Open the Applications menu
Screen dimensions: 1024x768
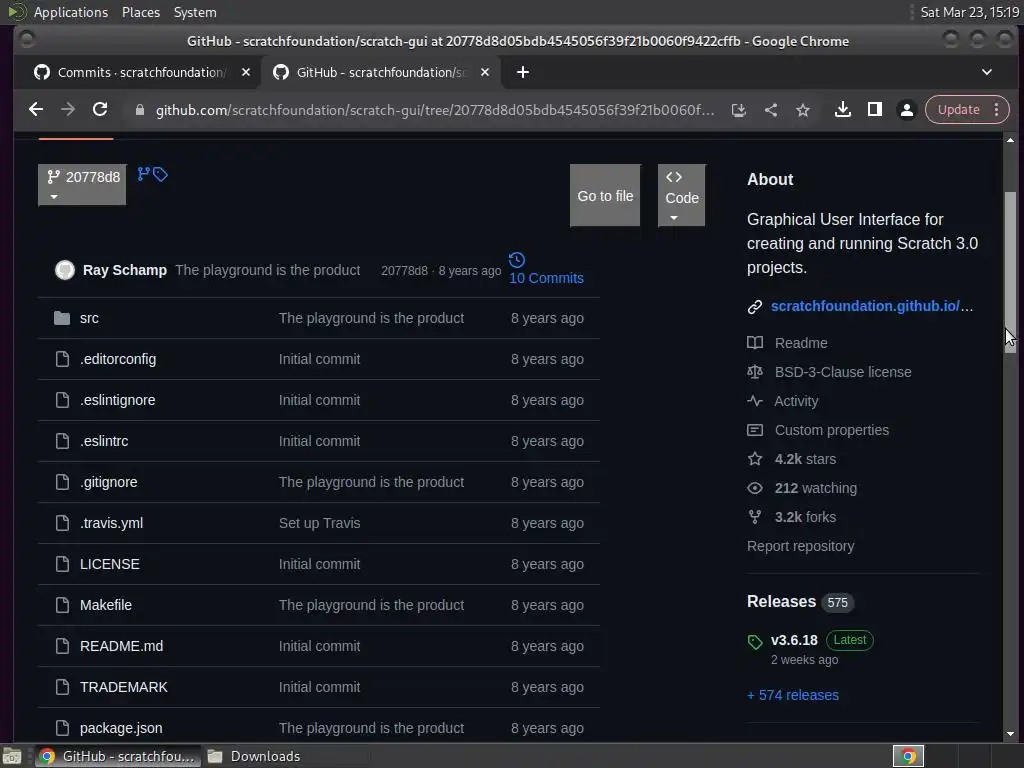click(x=71, y=12)
